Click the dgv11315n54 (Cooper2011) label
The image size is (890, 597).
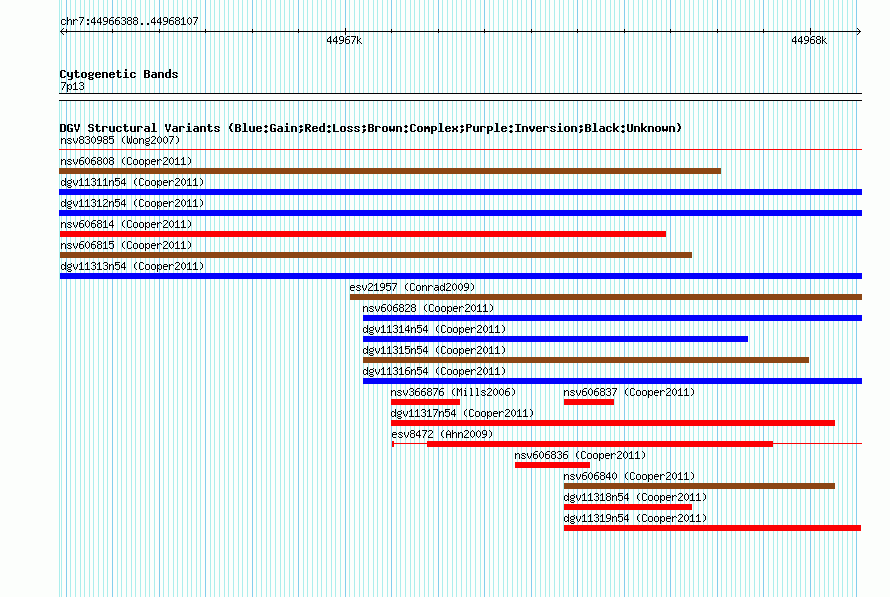coord(434,350)
